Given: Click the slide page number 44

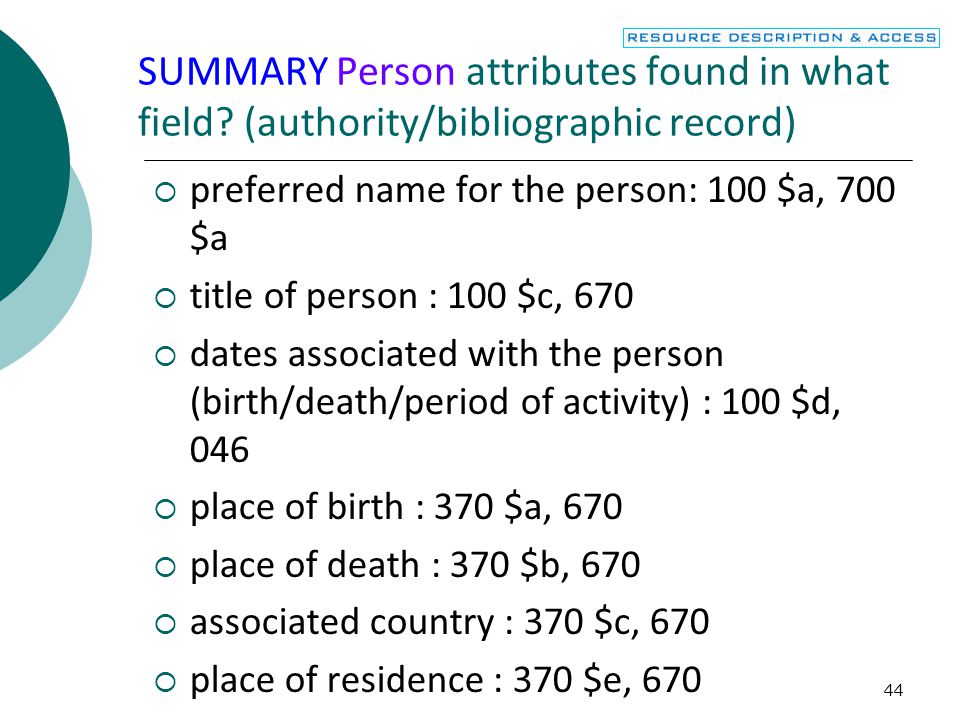Looking at the screenshot, I should (893, 691).
